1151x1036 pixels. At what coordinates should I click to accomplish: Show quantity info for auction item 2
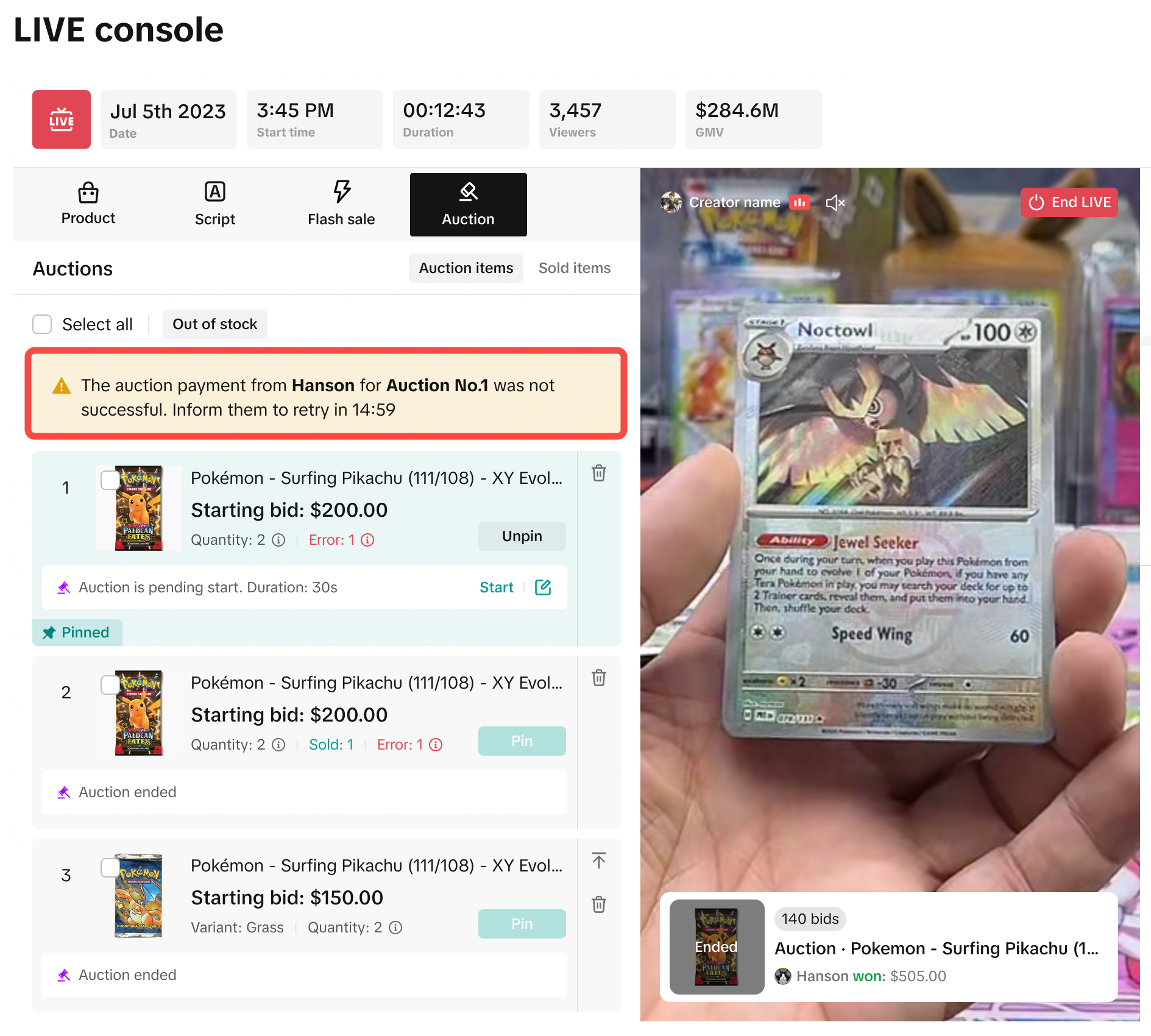click(x=278, y=745)
